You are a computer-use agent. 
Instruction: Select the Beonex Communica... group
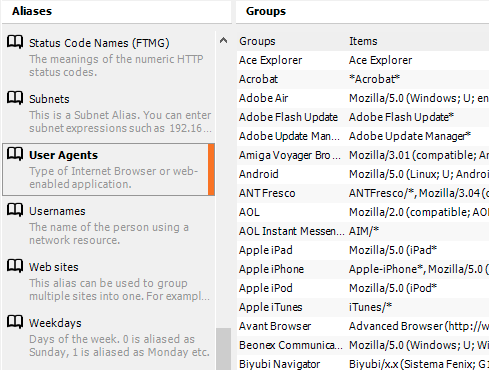[291, 345]
